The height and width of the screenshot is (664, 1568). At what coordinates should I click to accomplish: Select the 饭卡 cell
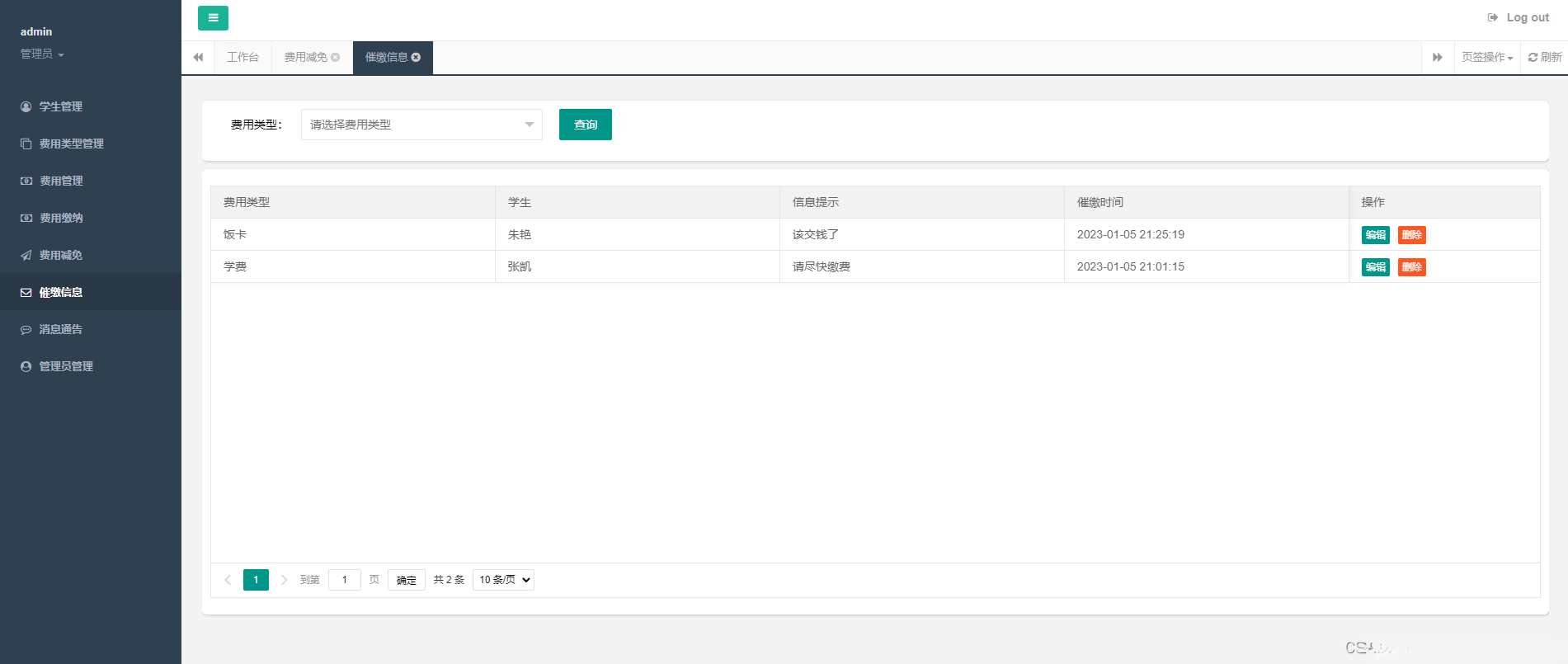tap(353, 234)
